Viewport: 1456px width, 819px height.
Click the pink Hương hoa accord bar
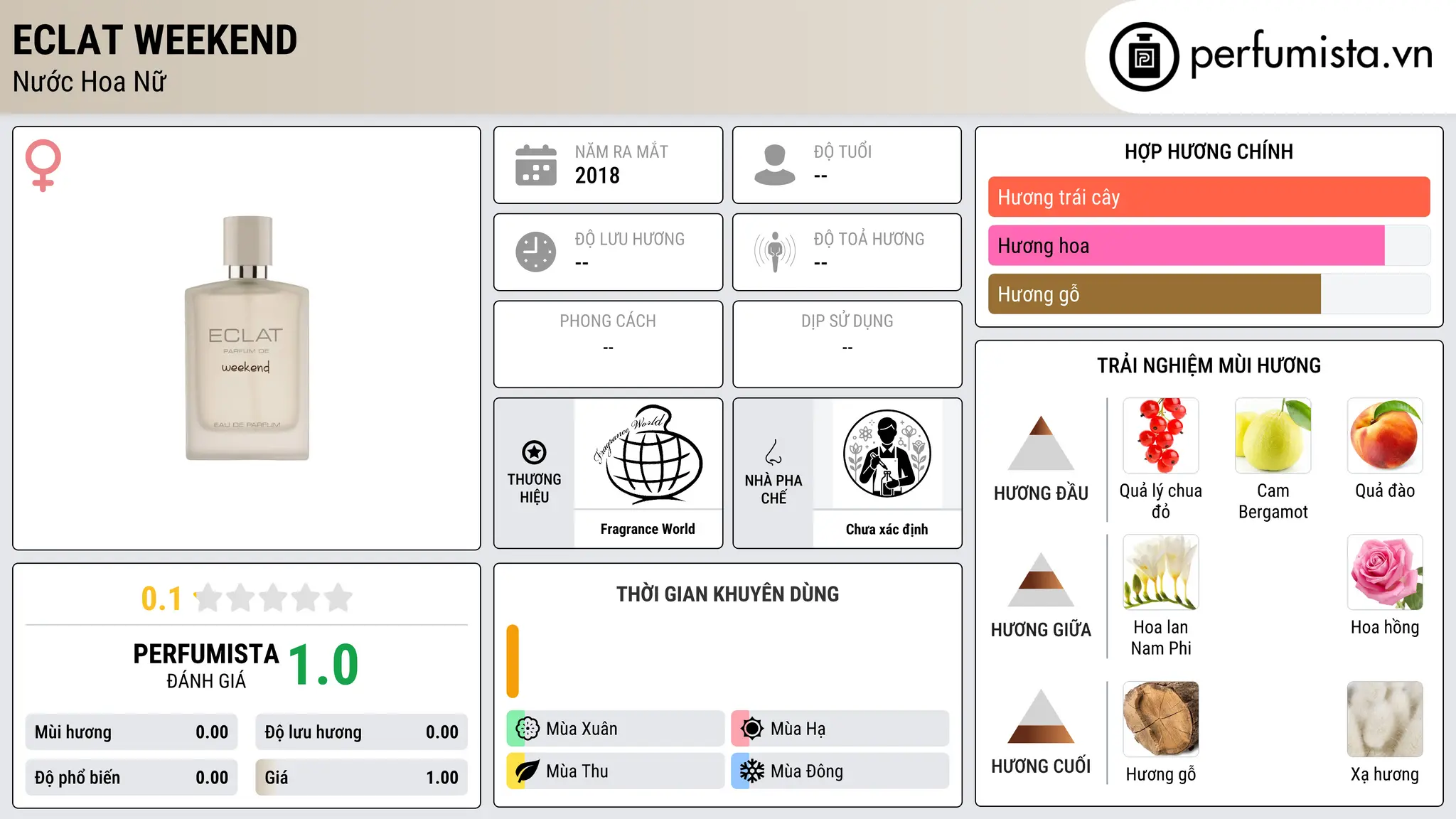[1187, 245]
